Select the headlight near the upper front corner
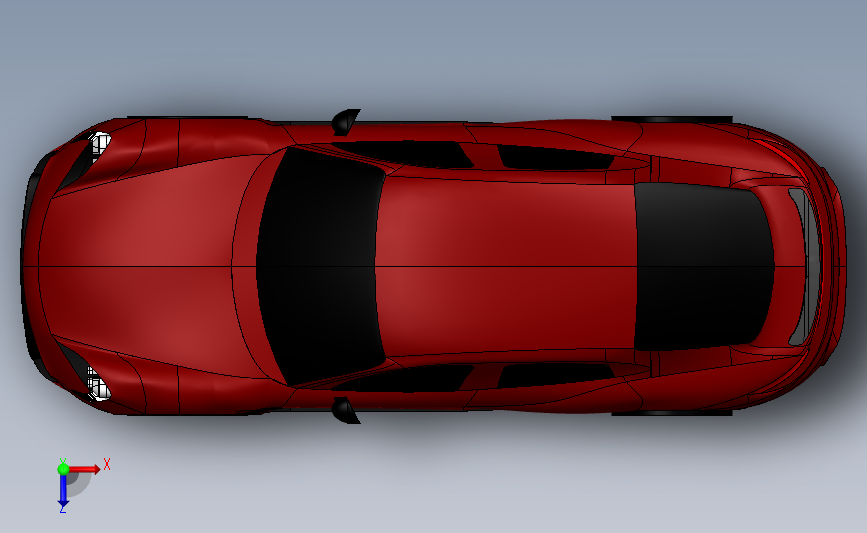Image resolution: width=867 pixels, height=533 pixels. pos(99,143)
